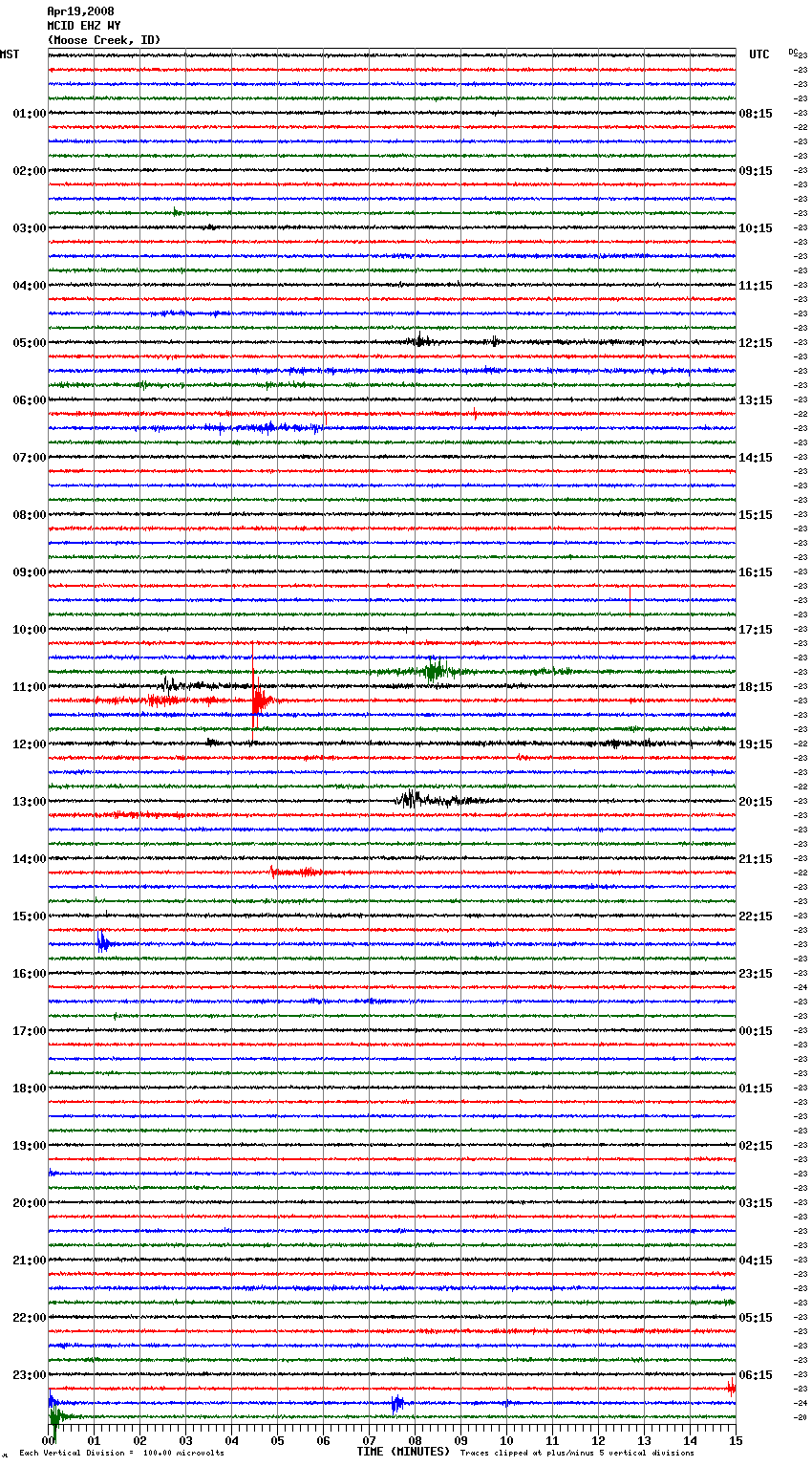Click the UTC time zone header
The image size is (812, 1466).
[x=759, y=54]
